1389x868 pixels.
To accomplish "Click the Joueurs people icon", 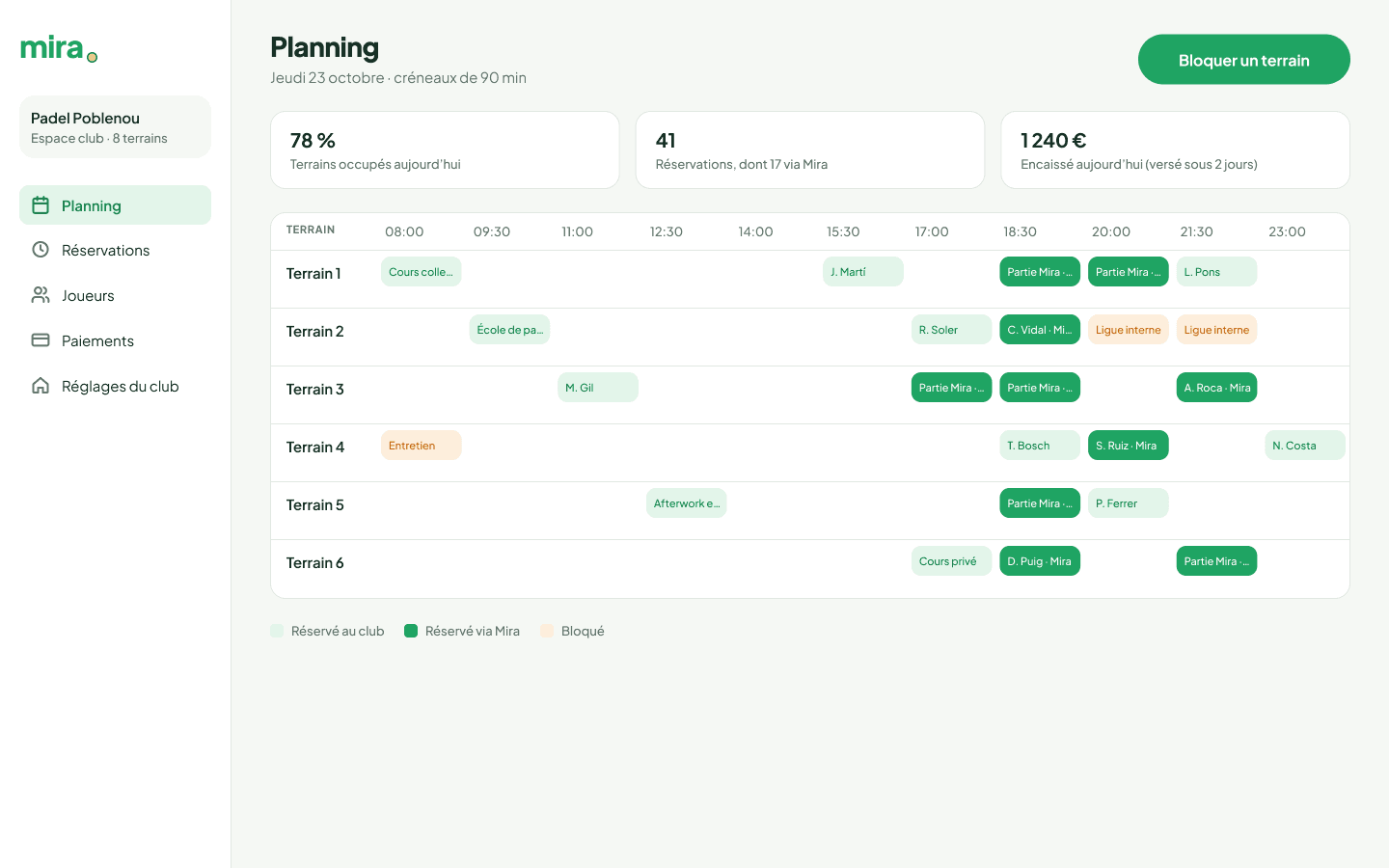I will tap(41, 295).
